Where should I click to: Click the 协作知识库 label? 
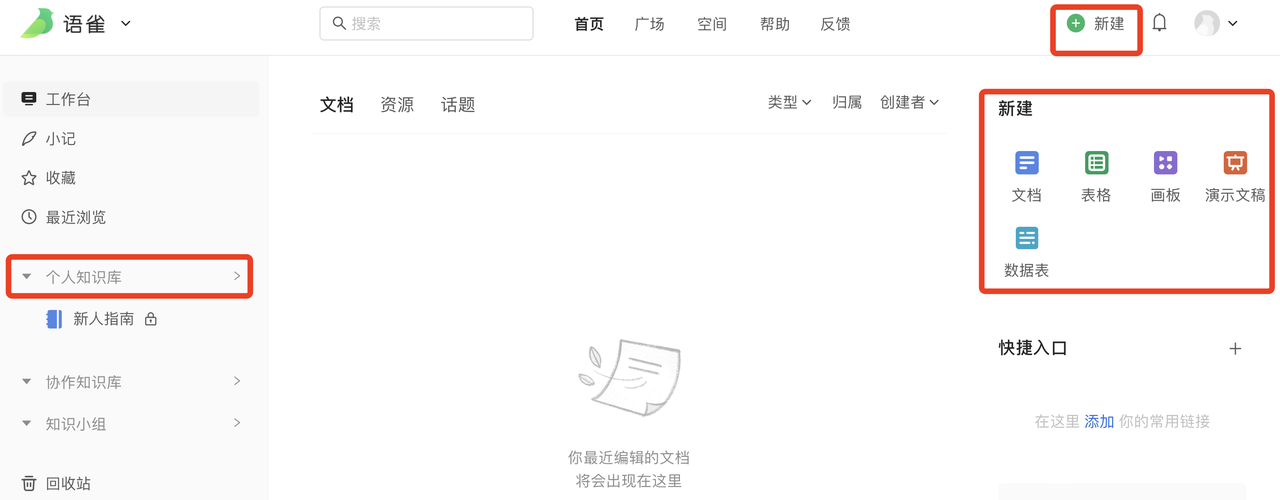pyautogui.click(x=84, y=382)
